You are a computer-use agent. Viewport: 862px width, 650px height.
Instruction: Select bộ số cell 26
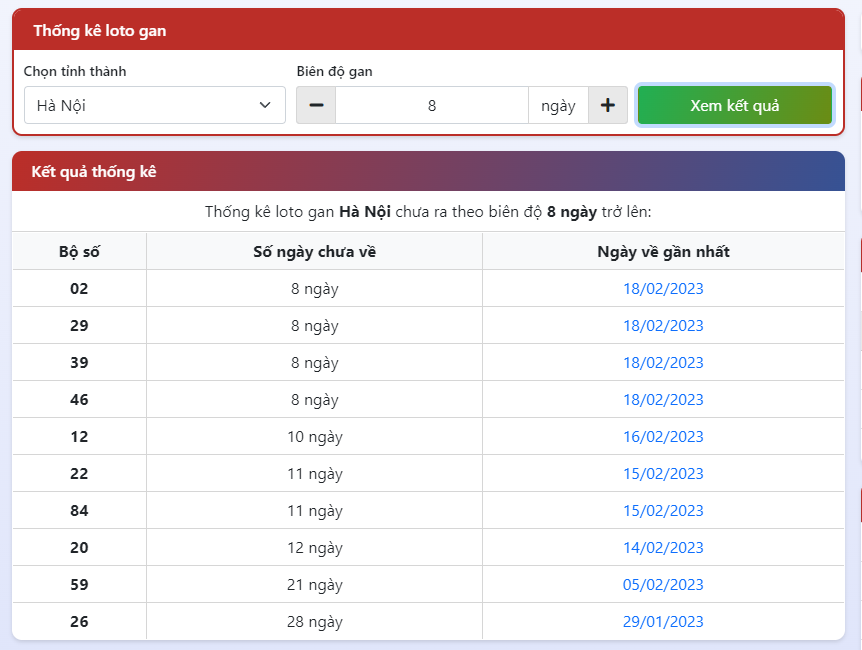[x=79, y=621]
